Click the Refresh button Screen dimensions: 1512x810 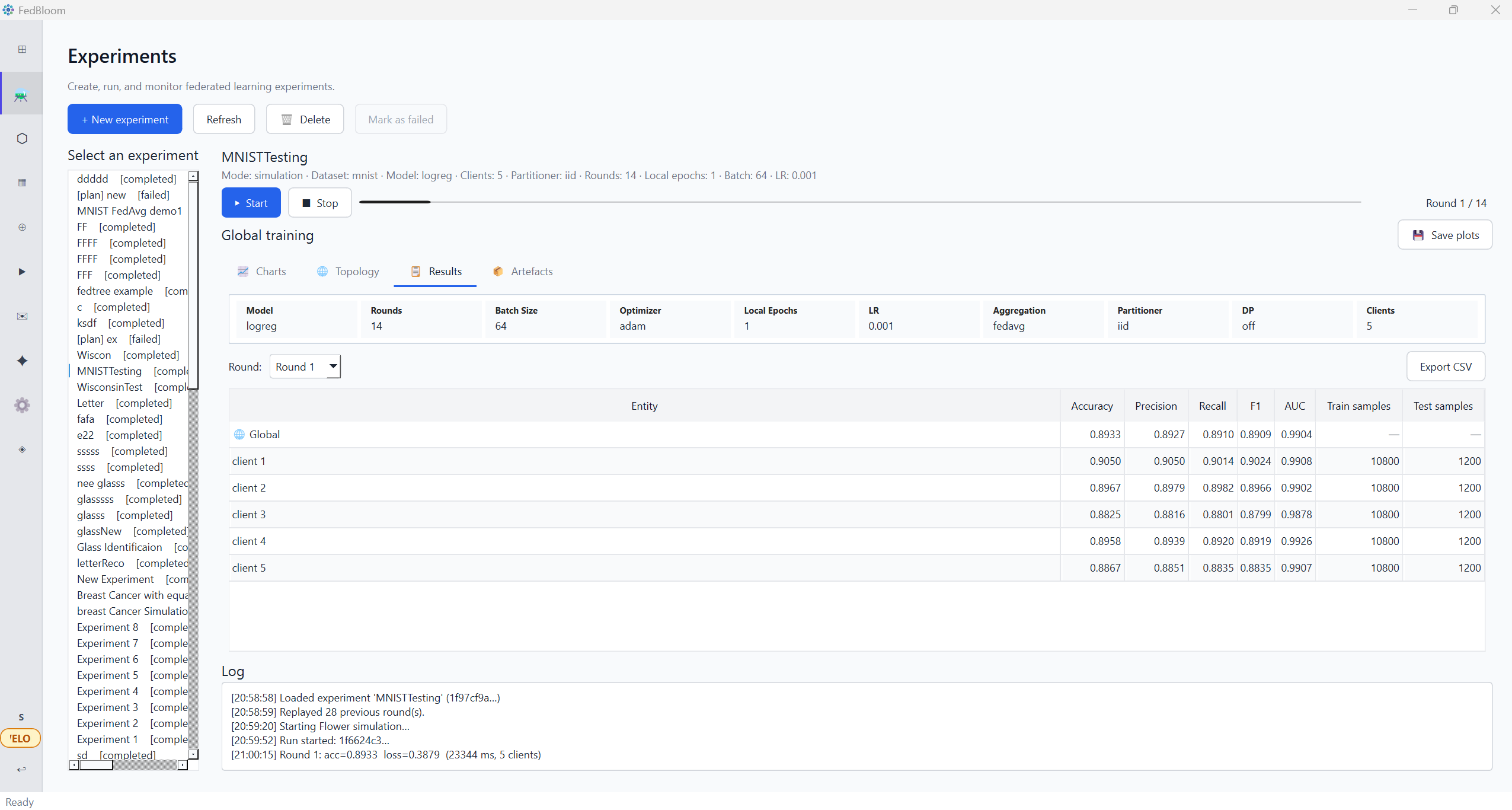224,119
